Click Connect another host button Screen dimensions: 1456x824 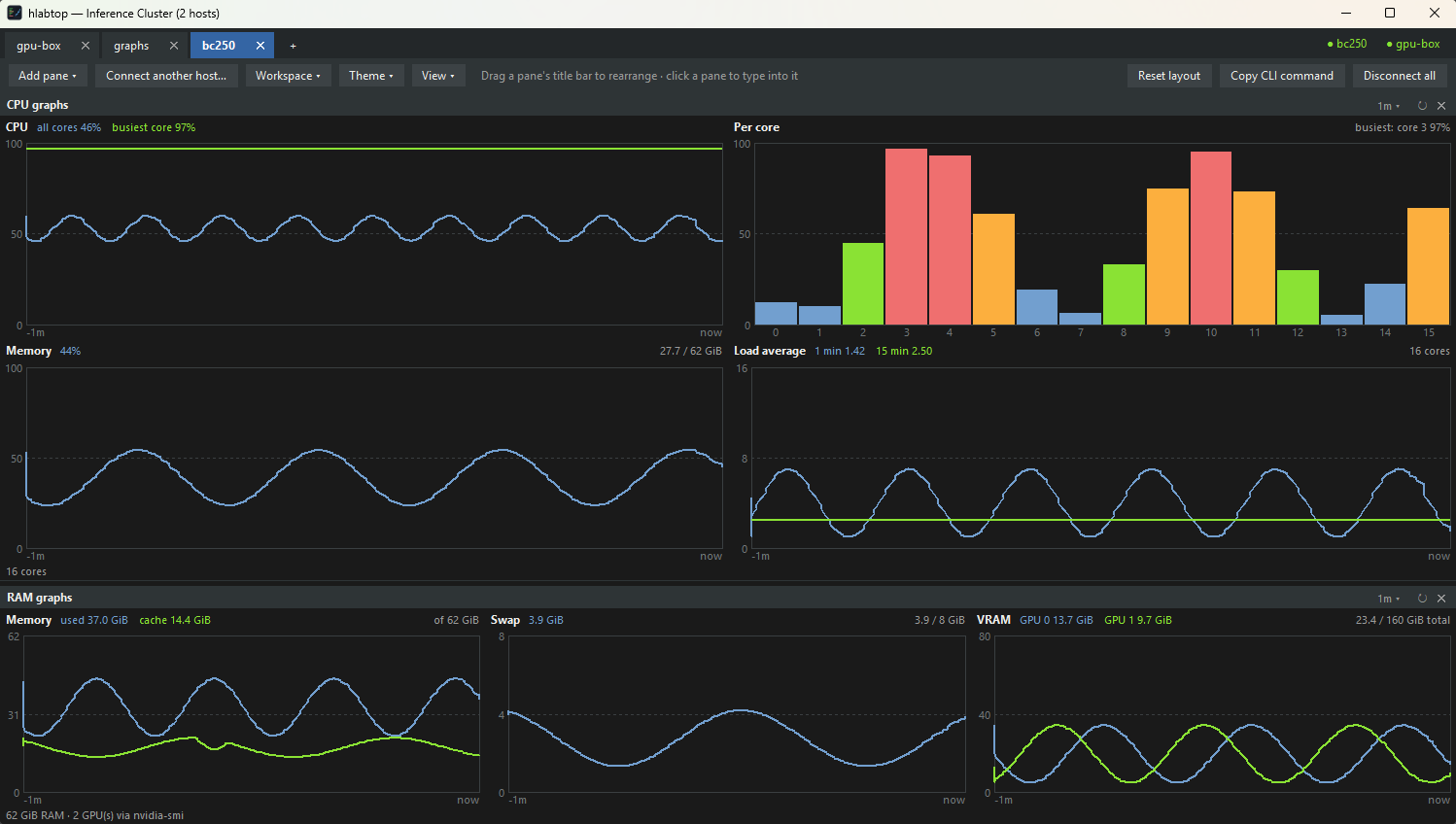(x=166, y=76)
